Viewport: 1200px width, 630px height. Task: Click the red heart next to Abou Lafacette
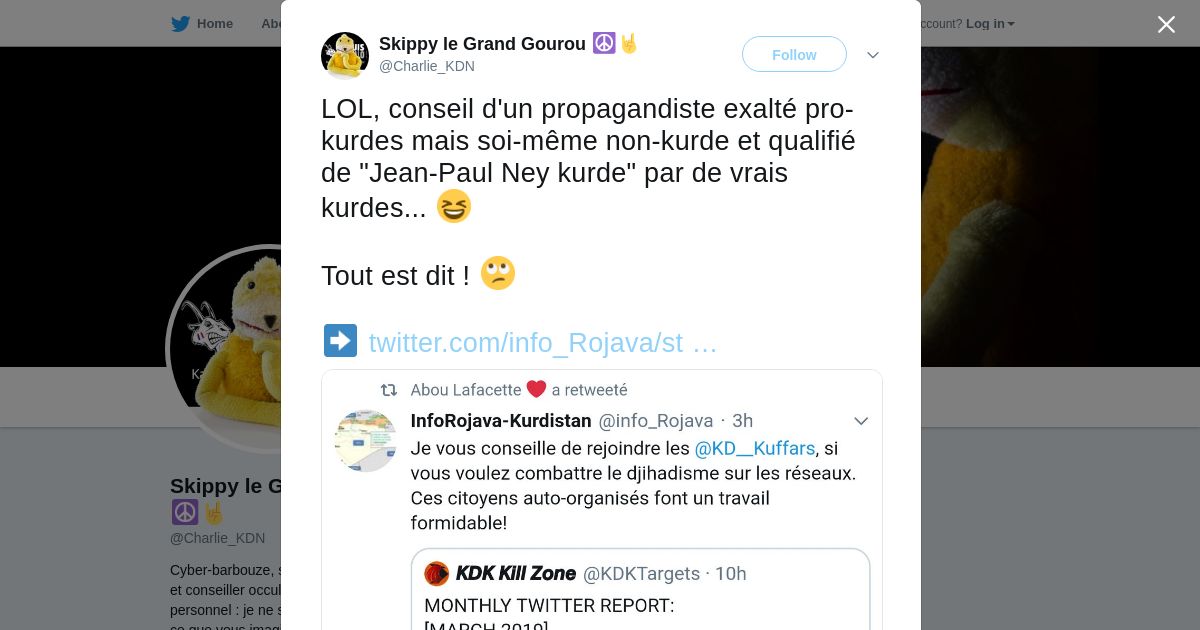[537, 390]
